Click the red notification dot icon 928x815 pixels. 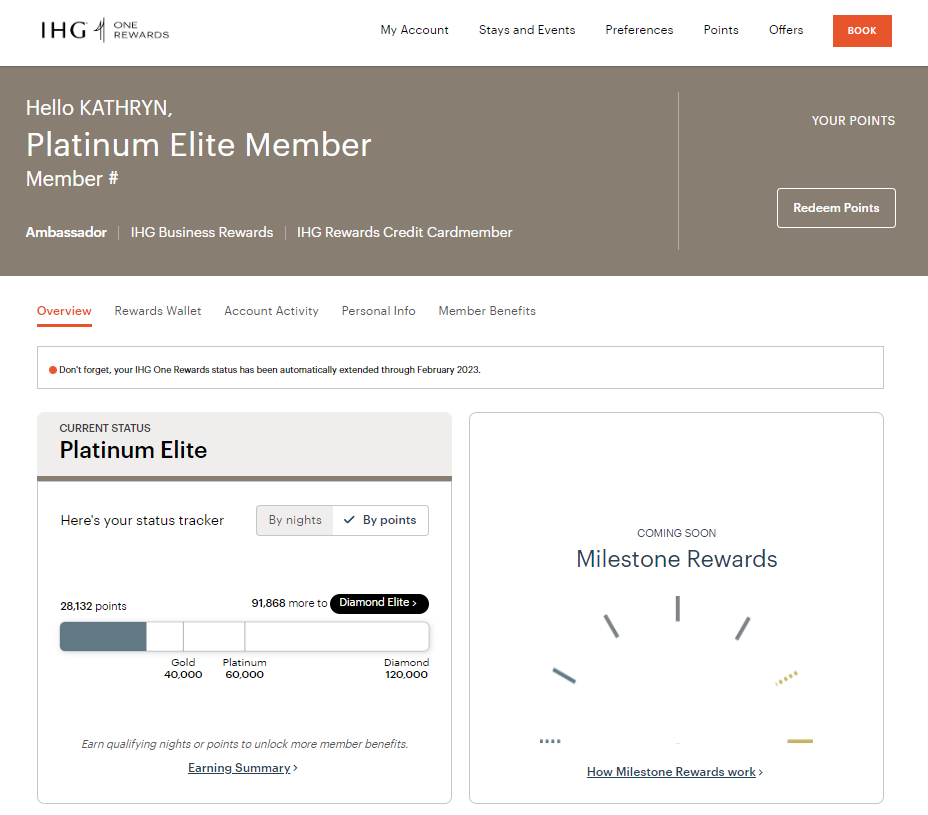[52, 369]
